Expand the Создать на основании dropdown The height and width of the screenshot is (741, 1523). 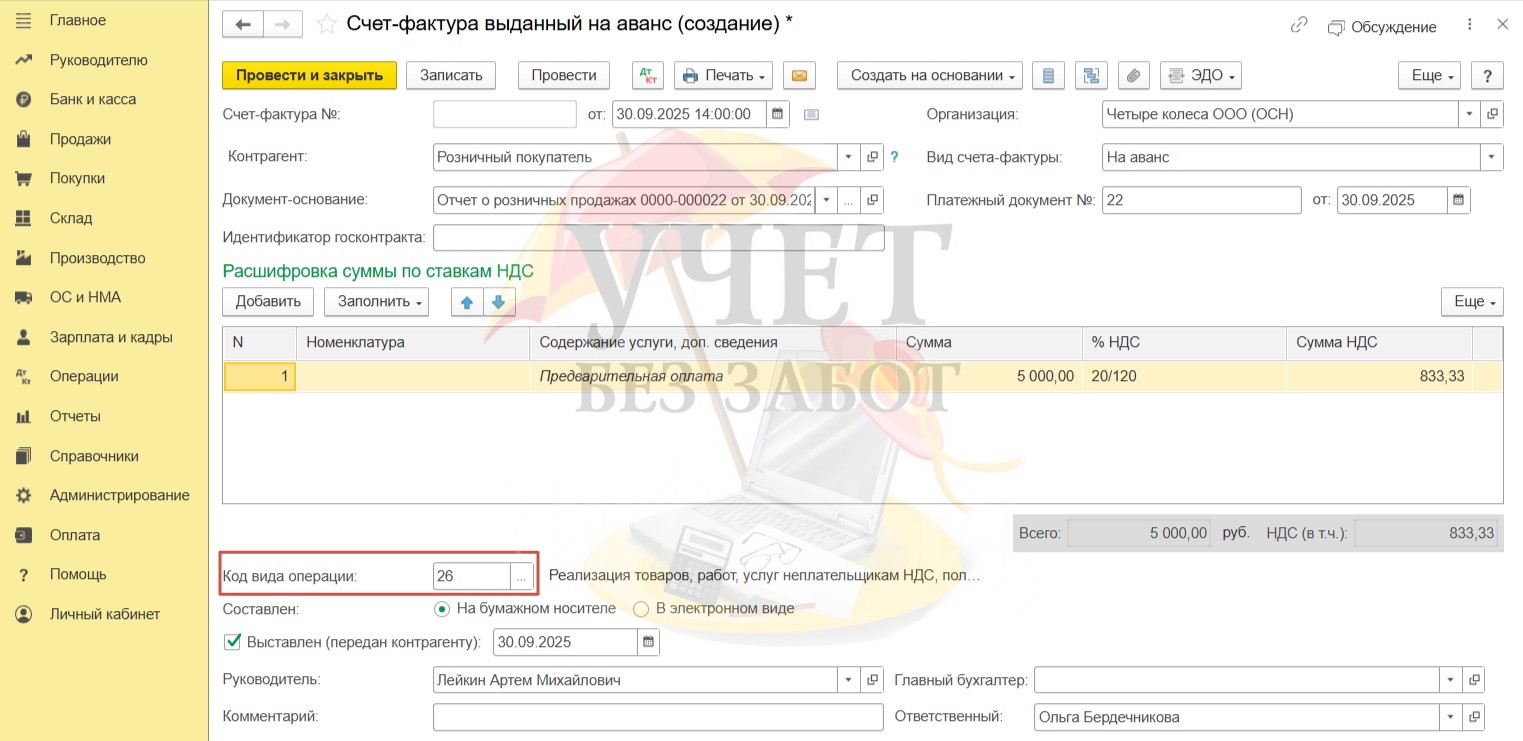930,75
